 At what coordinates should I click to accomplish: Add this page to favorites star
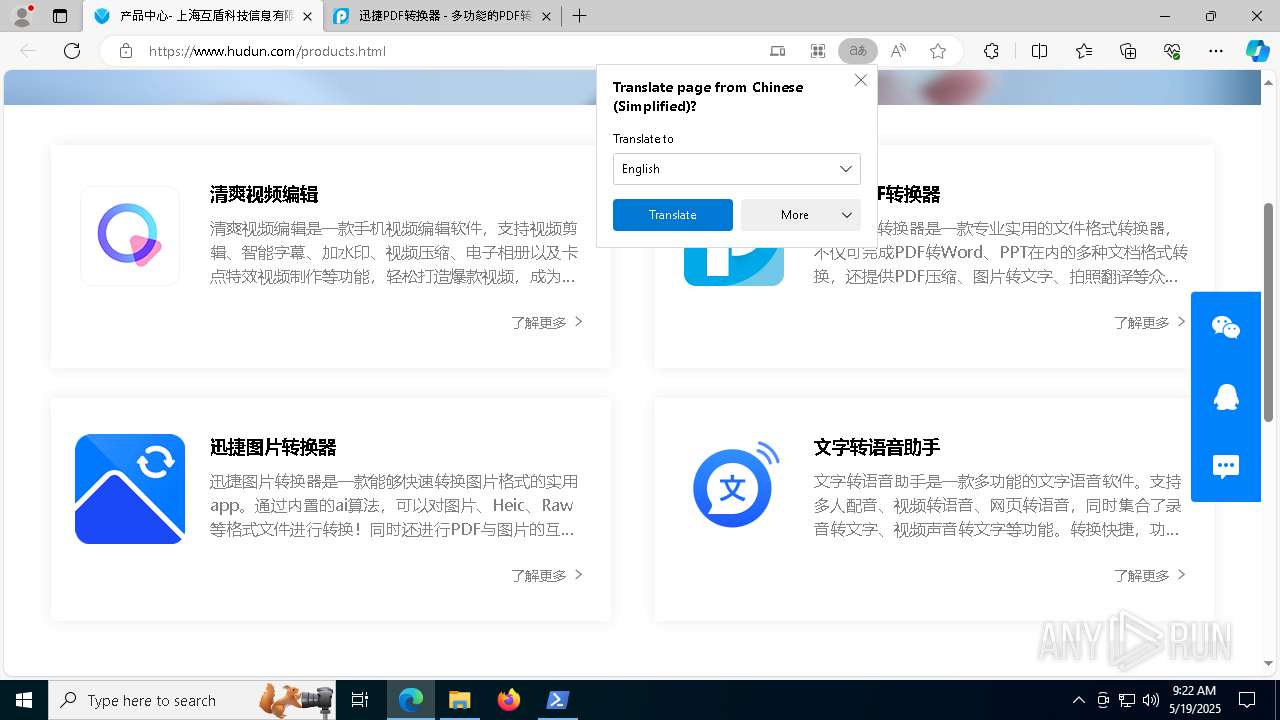(x=938, y=51)
